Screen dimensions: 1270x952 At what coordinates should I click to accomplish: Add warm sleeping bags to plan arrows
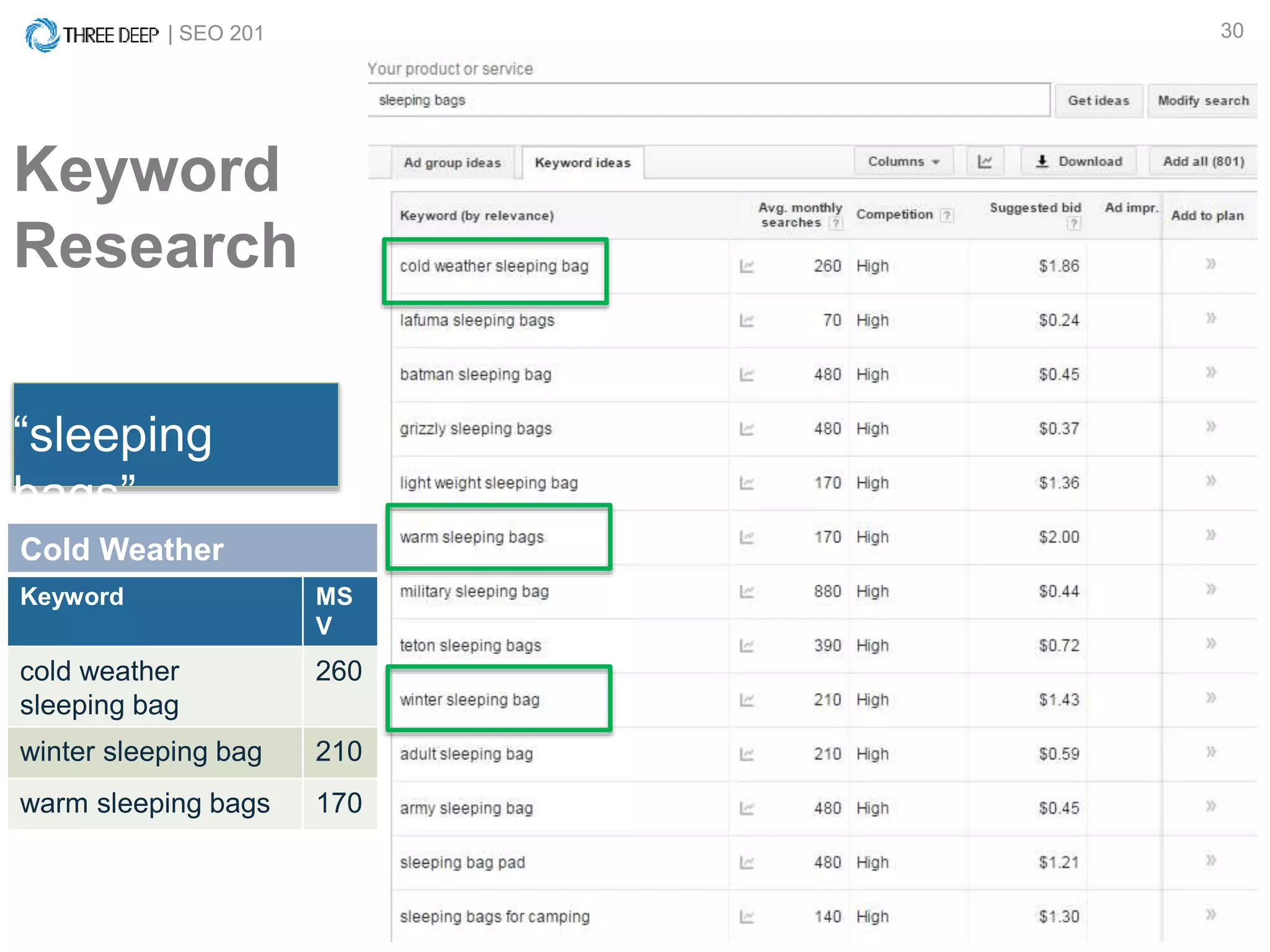point(1210,535)
